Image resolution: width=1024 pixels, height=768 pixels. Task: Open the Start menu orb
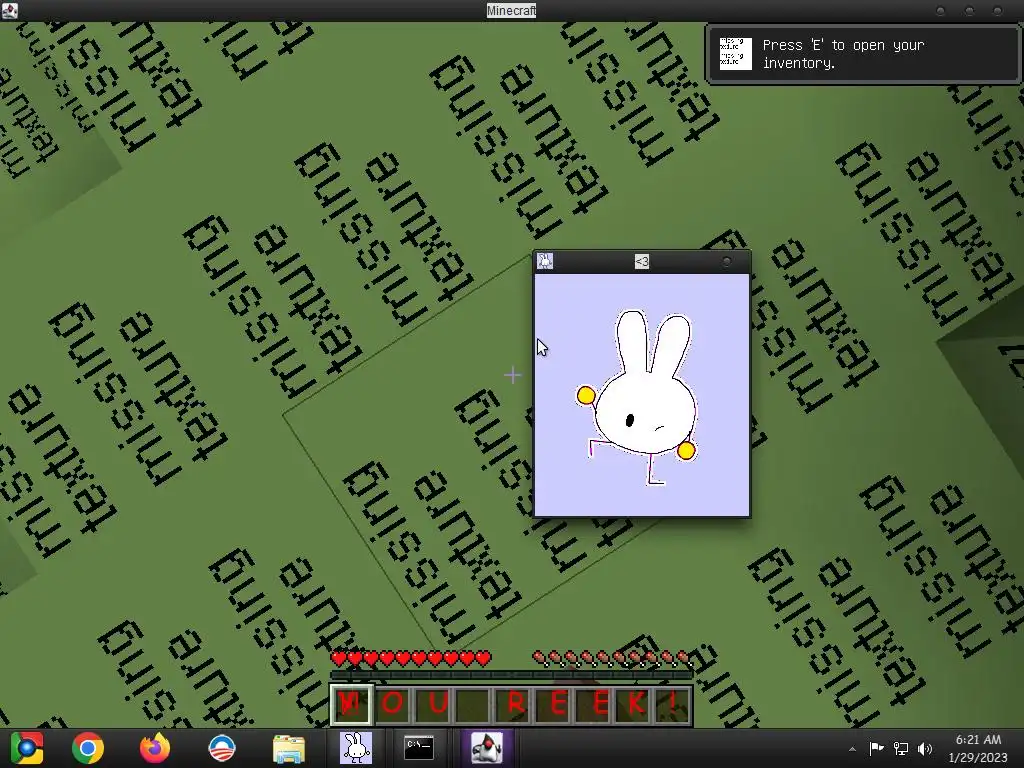coord(26,748)
